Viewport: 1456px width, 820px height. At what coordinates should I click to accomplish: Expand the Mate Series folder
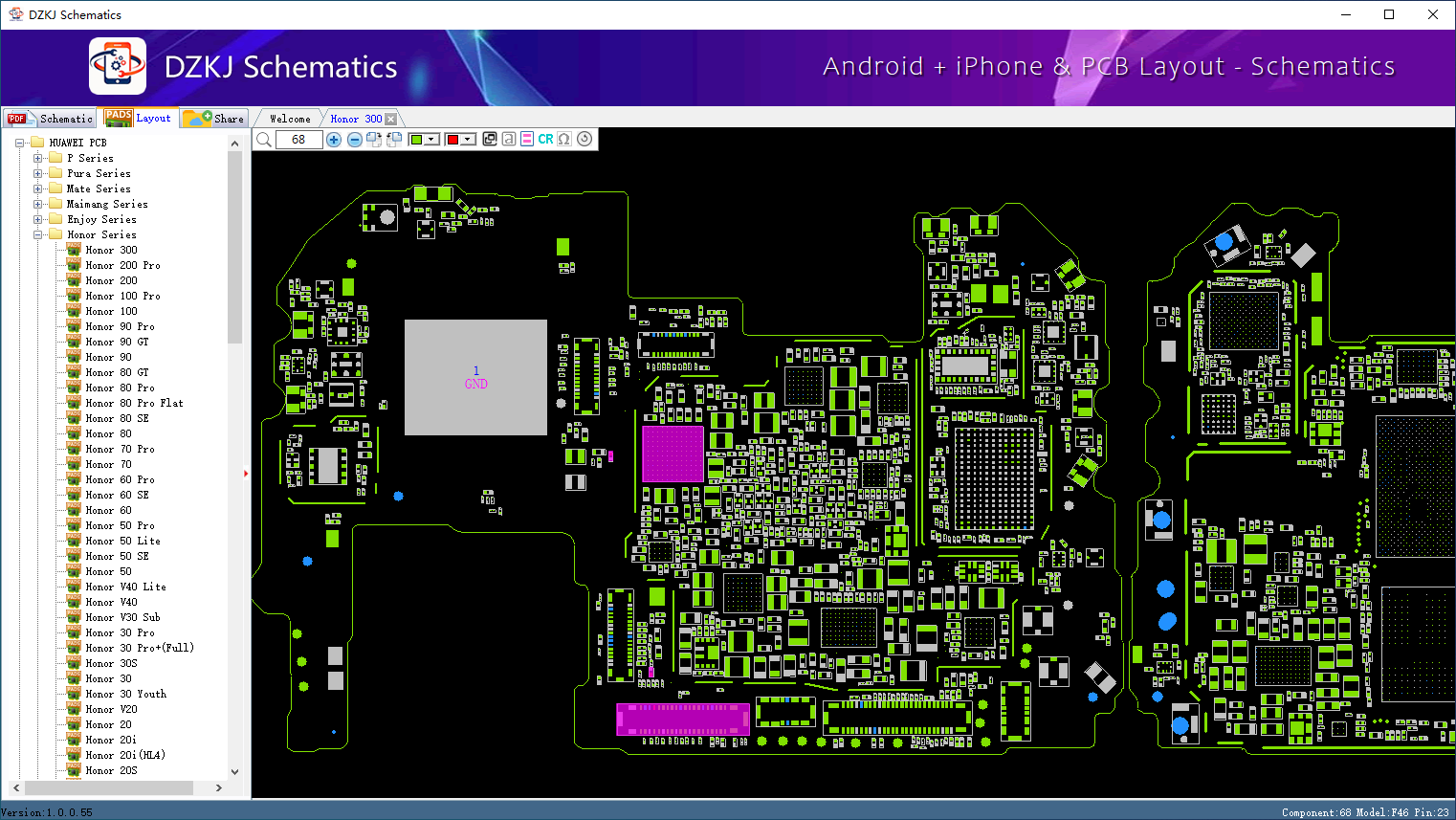click(x=37, y=188)
